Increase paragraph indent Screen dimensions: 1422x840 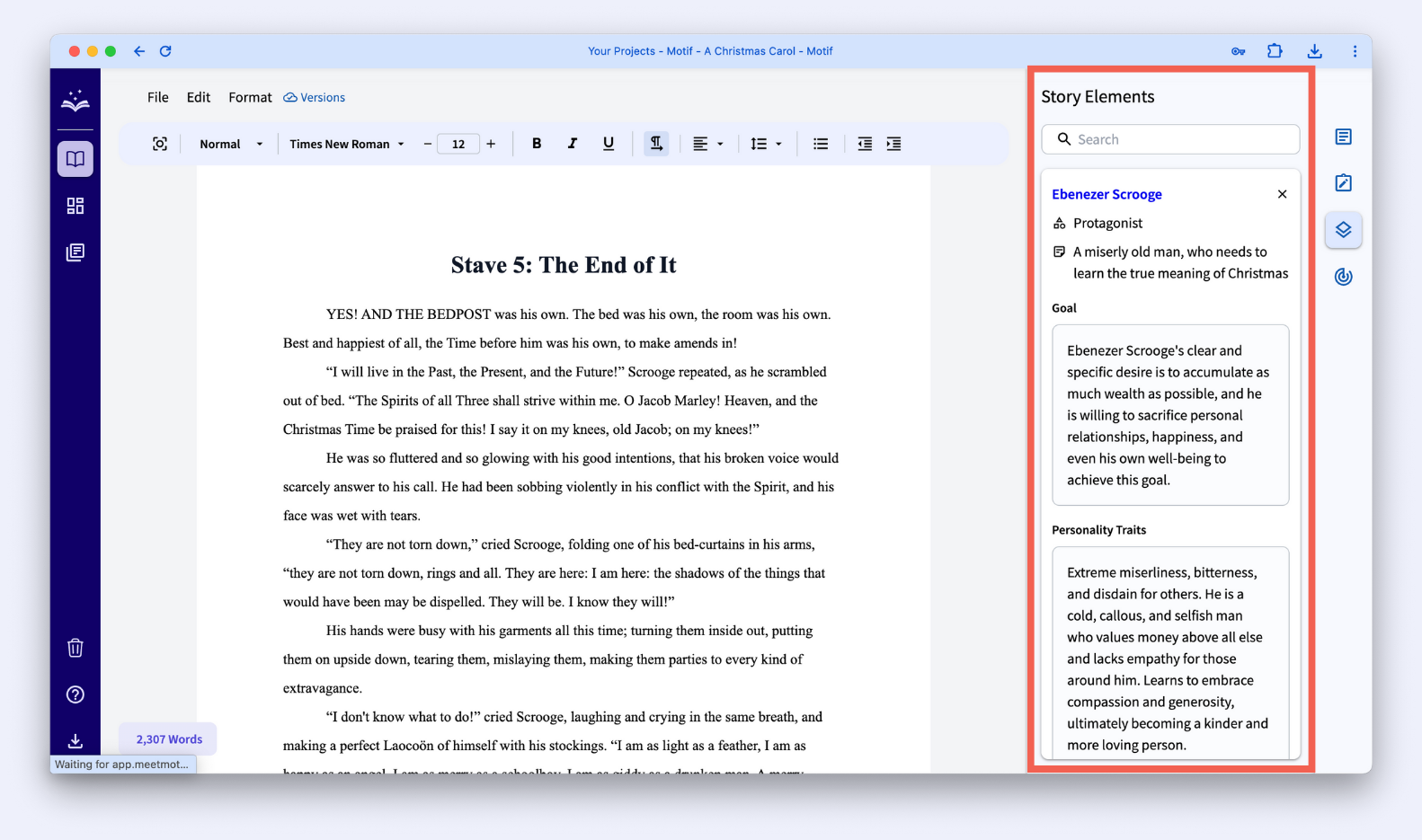pyautogui.click(x=893, y=144)
